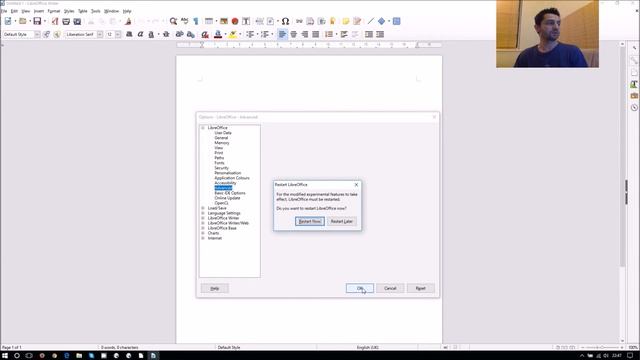640x360 pixels.
Task: Click the Export as PDF icon
Action: (55, 21)
